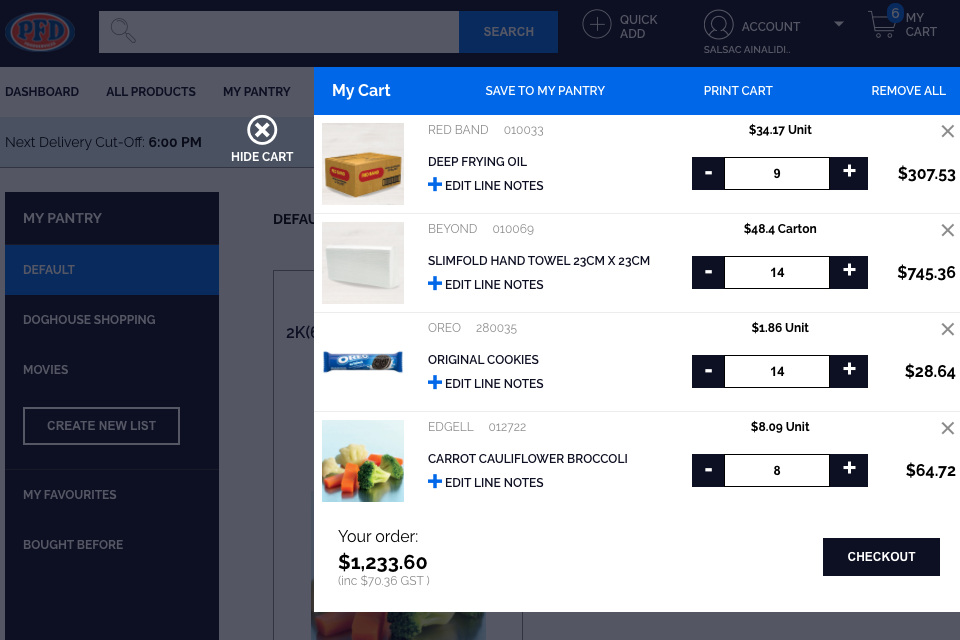Image resolution: width=960 pixels, height=640 pixels.
Task: Decrease Slimfold Hand Towel quantity
Action: [708, 273]
